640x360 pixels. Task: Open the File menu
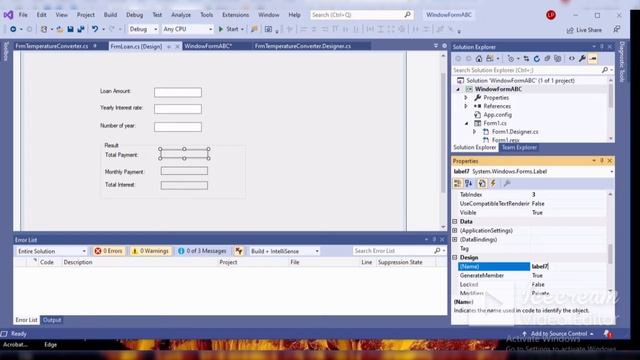click(x=23, y=15)
